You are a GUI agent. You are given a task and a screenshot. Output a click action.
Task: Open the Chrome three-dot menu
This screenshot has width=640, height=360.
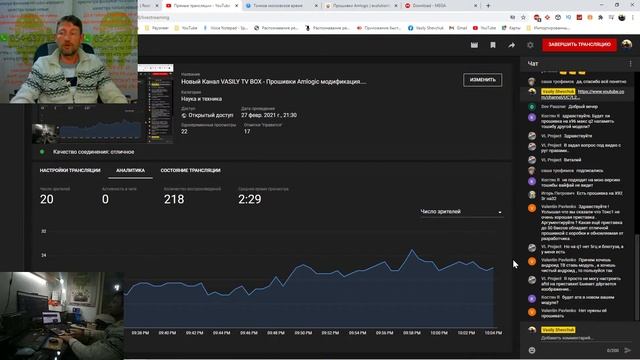pyautogui.click(x=633, y=18)
